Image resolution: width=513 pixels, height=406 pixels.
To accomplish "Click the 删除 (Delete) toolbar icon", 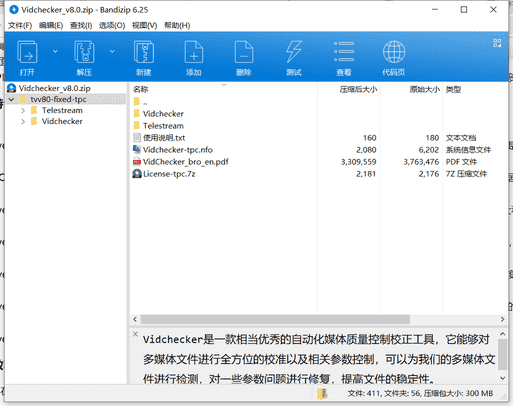I will pyautogui.click(x=244, y=52).
